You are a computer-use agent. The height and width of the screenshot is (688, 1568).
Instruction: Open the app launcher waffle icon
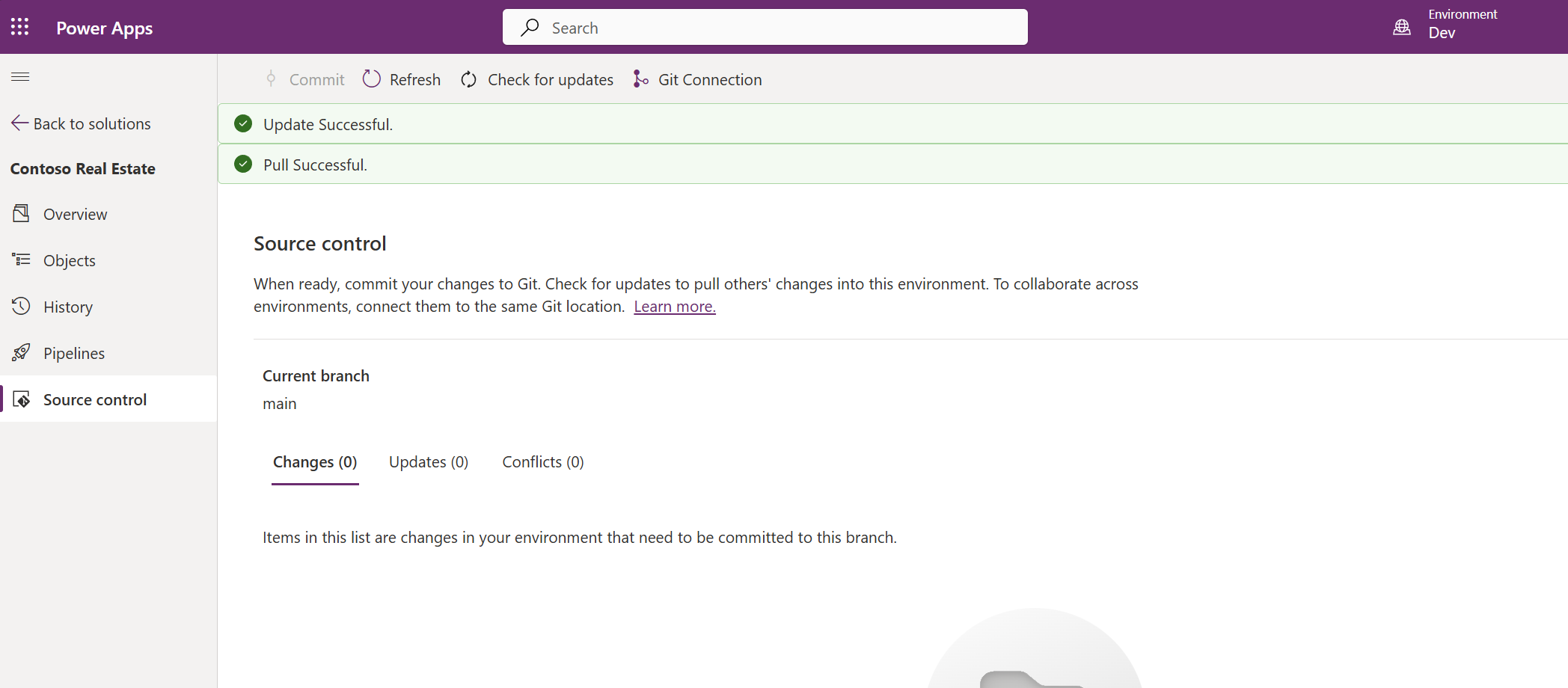pyautogui.click(x=20, y=28)
